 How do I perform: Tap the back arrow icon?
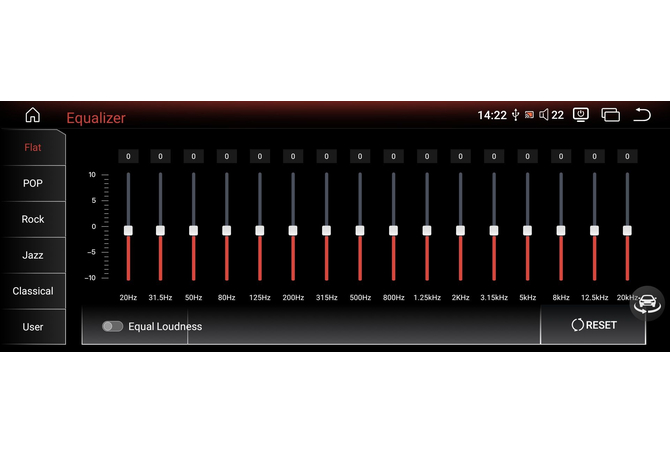pos(642,115)
